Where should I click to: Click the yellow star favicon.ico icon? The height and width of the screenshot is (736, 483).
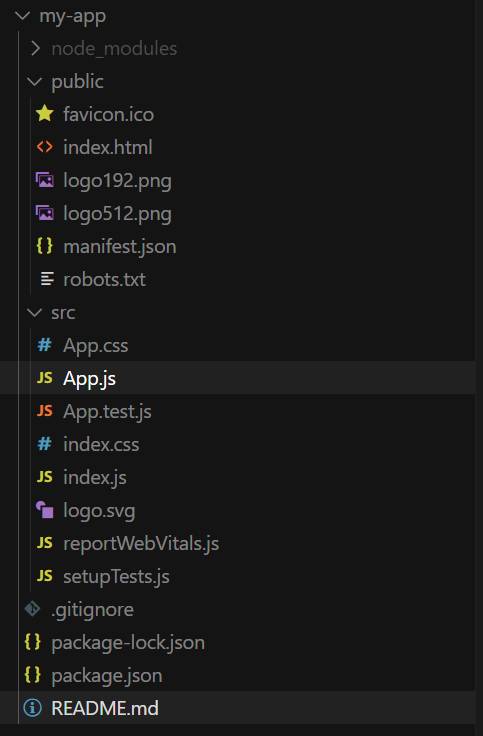(45, 114)
